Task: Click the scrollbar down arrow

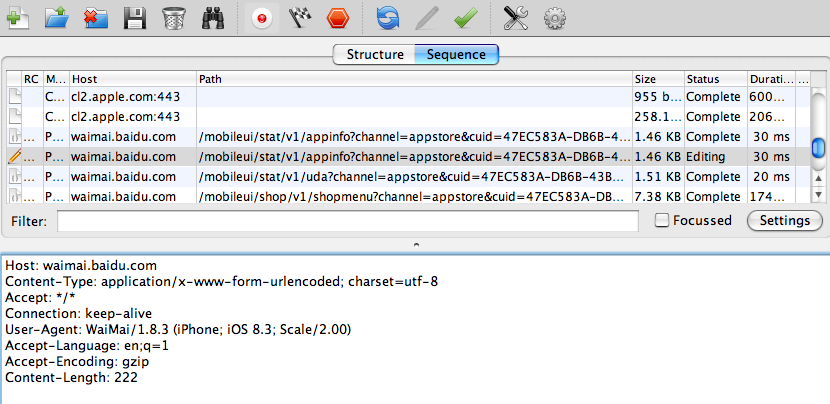Action: tap(818, 195)
